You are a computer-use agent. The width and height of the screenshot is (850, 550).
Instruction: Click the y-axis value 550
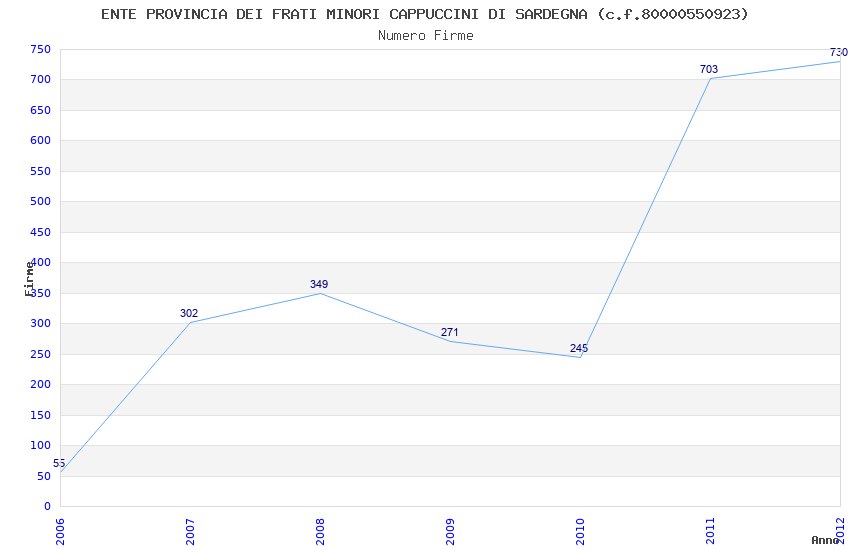tap(41, 171)
